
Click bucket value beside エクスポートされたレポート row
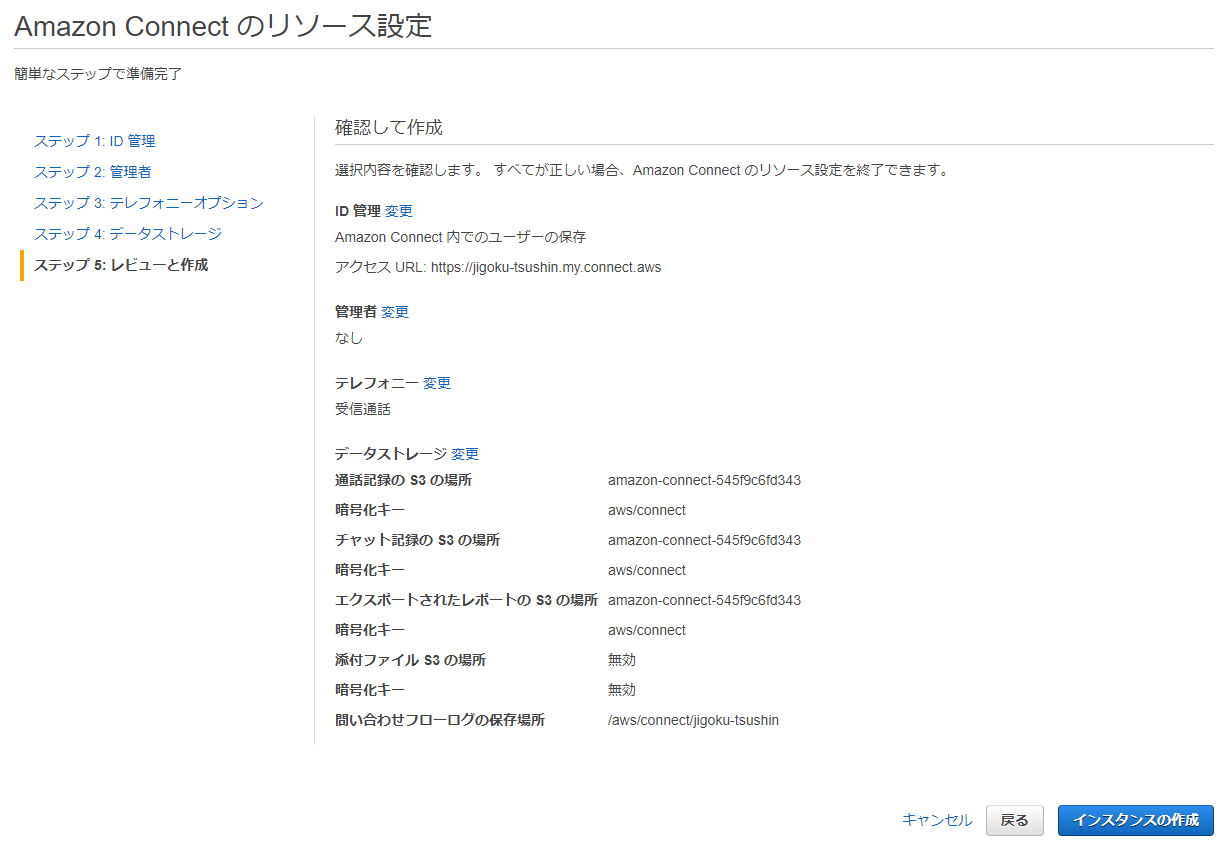[x=704, y=600]
